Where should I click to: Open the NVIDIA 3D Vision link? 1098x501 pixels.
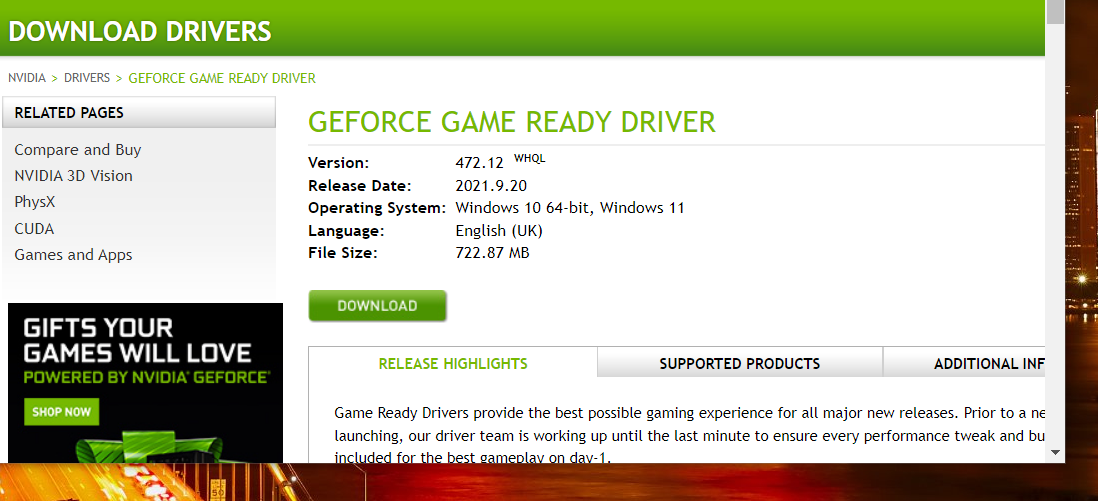(x=74, y=176)
